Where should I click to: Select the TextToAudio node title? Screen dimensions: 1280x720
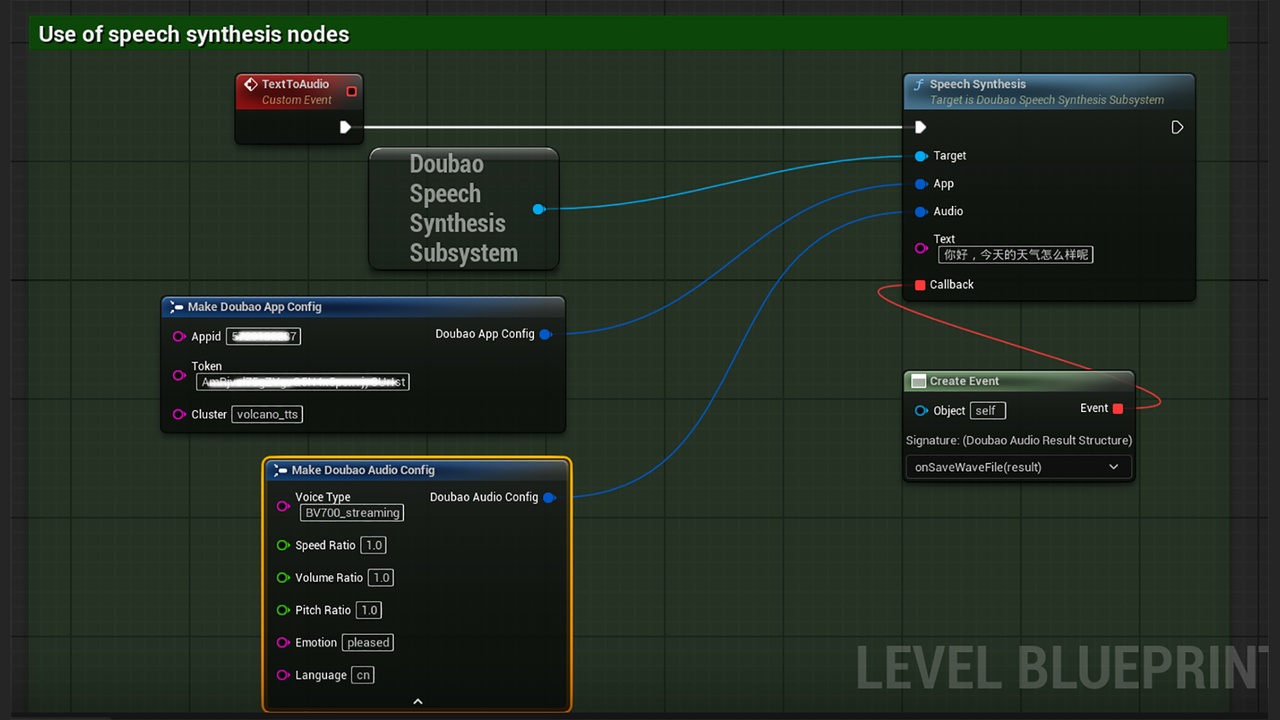point(295,84)
